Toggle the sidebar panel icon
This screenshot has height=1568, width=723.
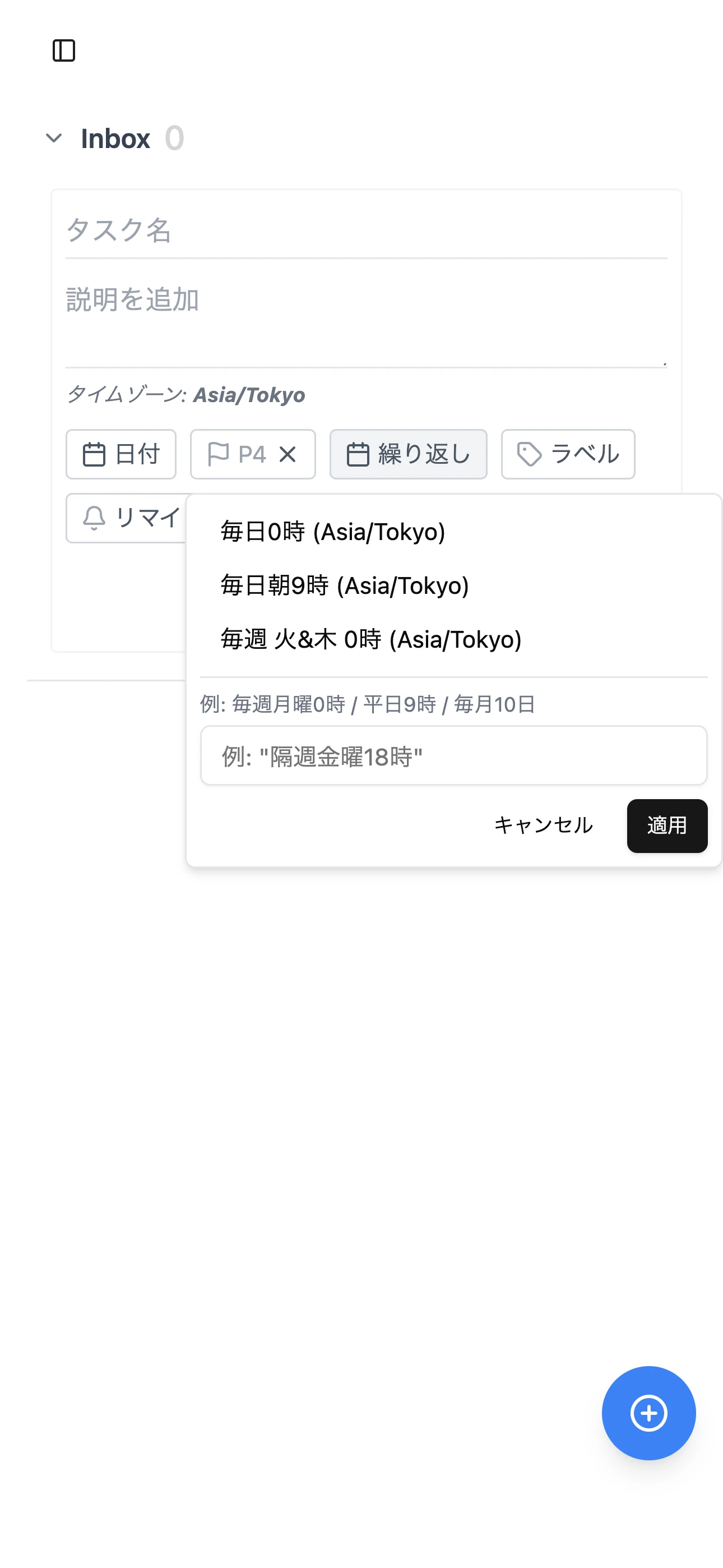coord(64,50)
